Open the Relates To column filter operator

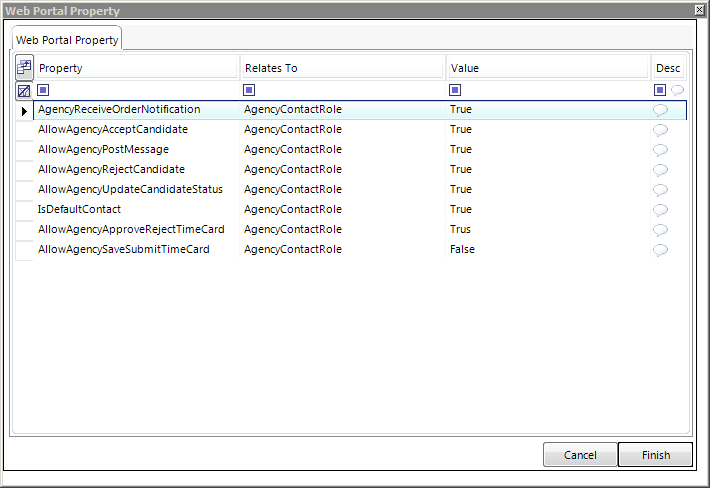[x=249, y=90]
